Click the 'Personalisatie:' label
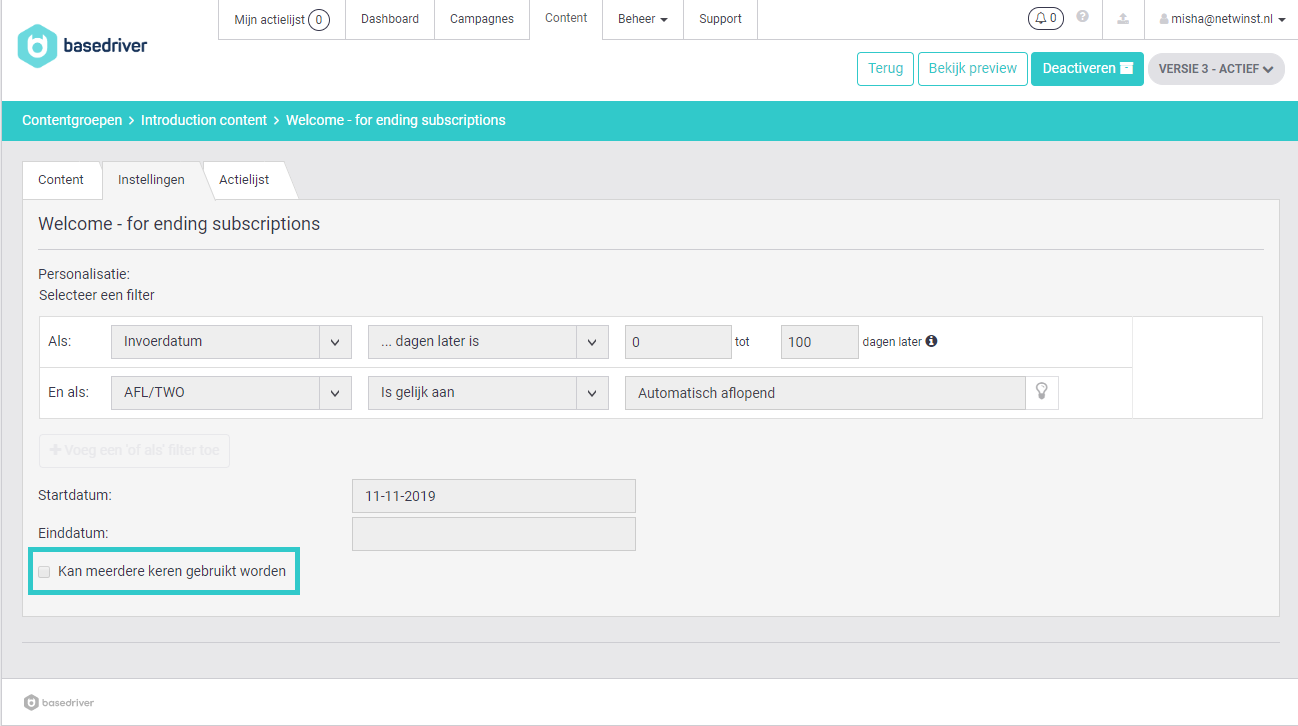The image size is (1298, 726). click(x=84, y=274)
